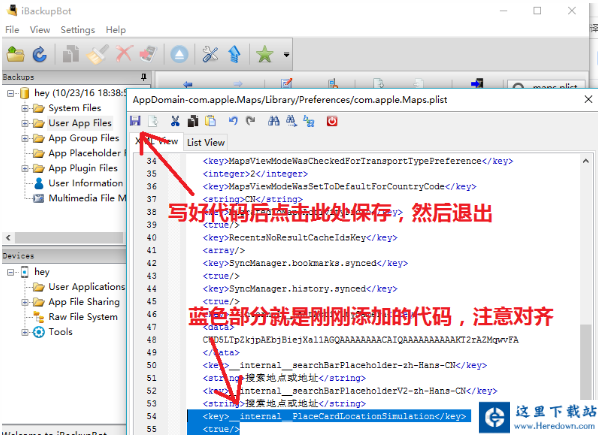Screen dimensions: 598x435
Task: Click the red power exit icon
Action: pos(332,121)
